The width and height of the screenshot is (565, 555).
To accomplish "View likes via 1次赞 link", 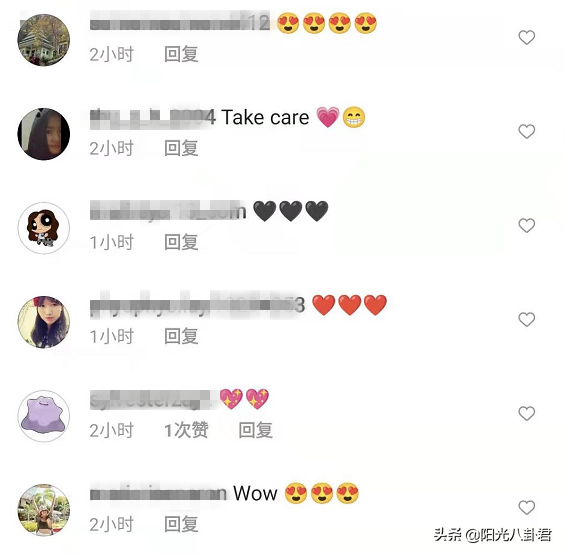I will tap(186, 430).
